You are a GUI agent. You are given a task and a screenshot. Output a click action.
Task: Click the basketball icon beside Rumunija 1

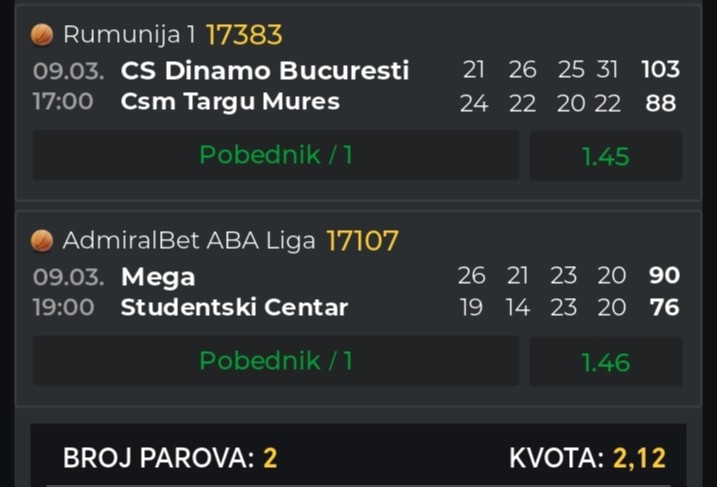(x=42, y=36)
